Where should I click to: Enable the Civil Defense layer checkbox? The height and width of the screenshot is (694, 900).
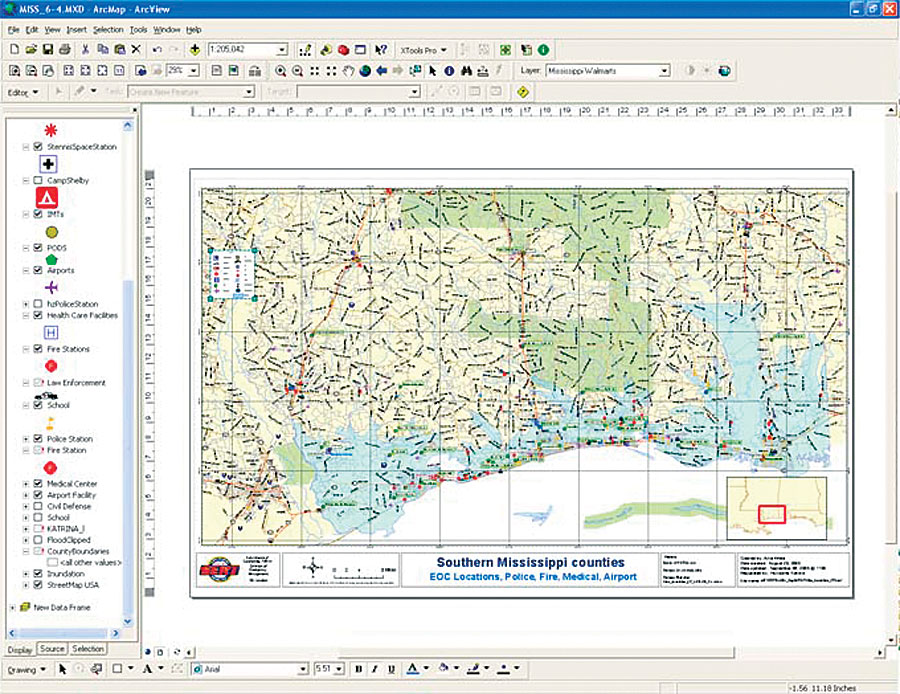click(x=38, y=506)
